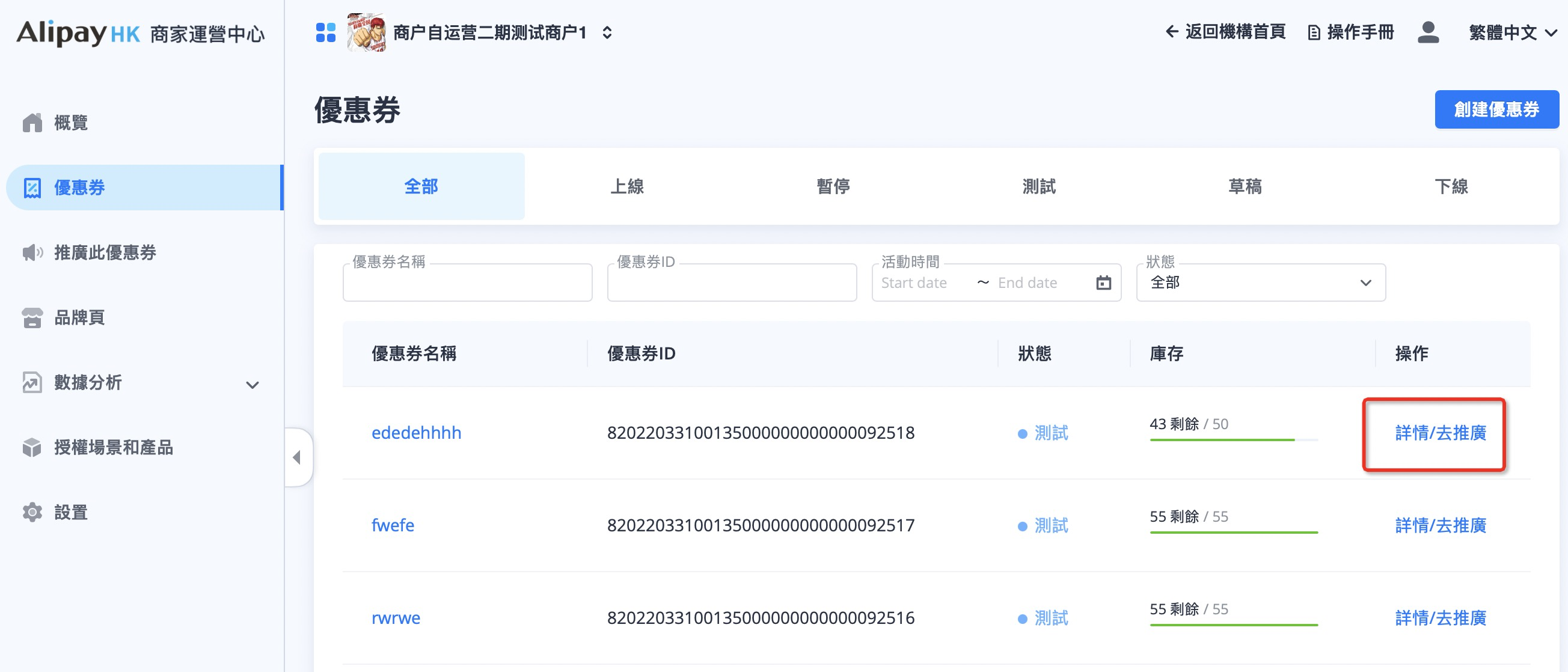Click the 授權場景和產品 cube icon
The height and width of the screenshot is (672, 1568).
coord(32,447)
